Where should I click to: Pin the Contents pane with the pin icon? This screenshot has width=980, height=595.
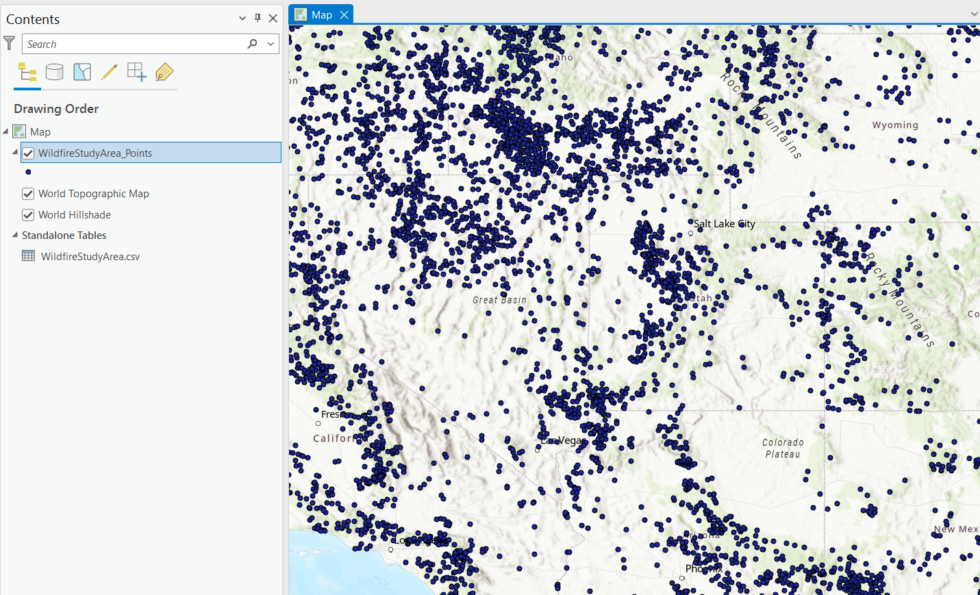click(x=258, y=18)
